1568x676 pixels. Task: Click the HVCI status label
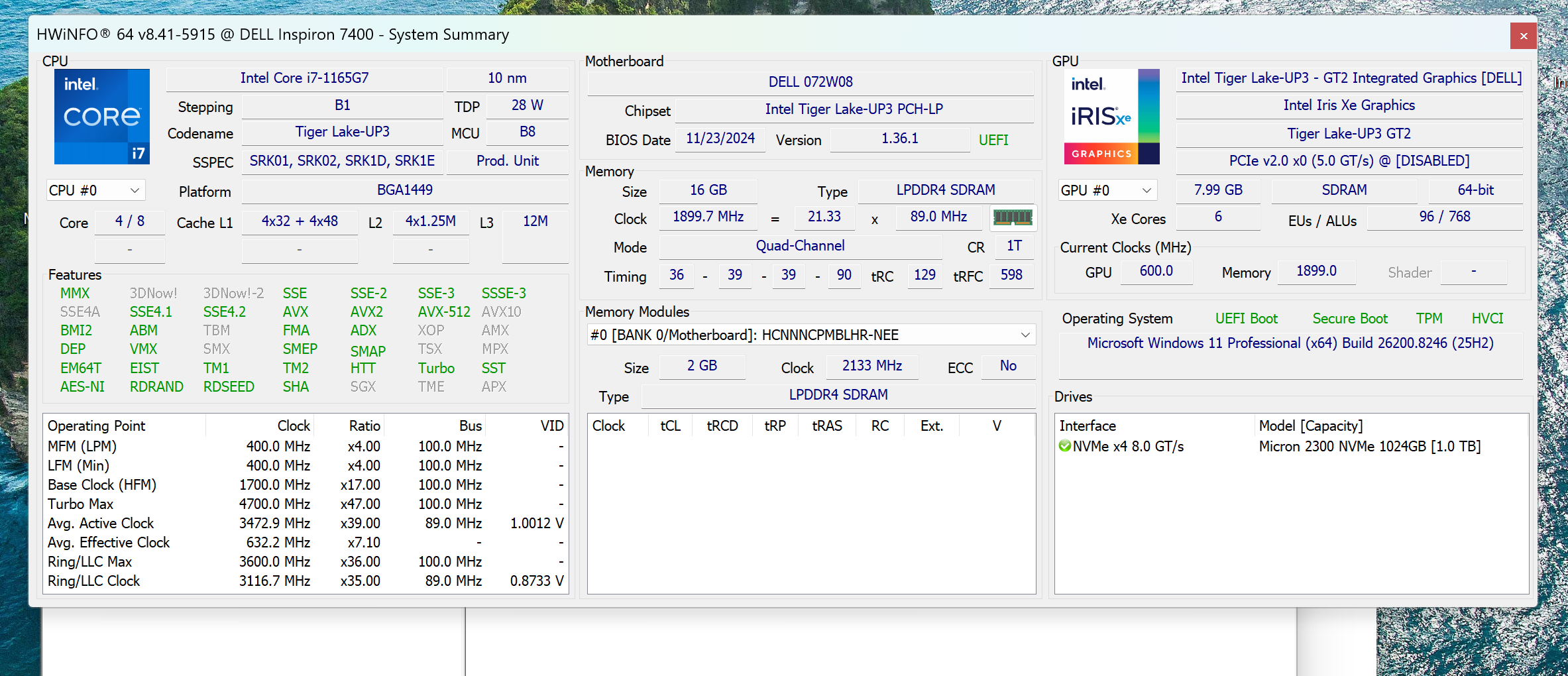[x=1487, y=319]
